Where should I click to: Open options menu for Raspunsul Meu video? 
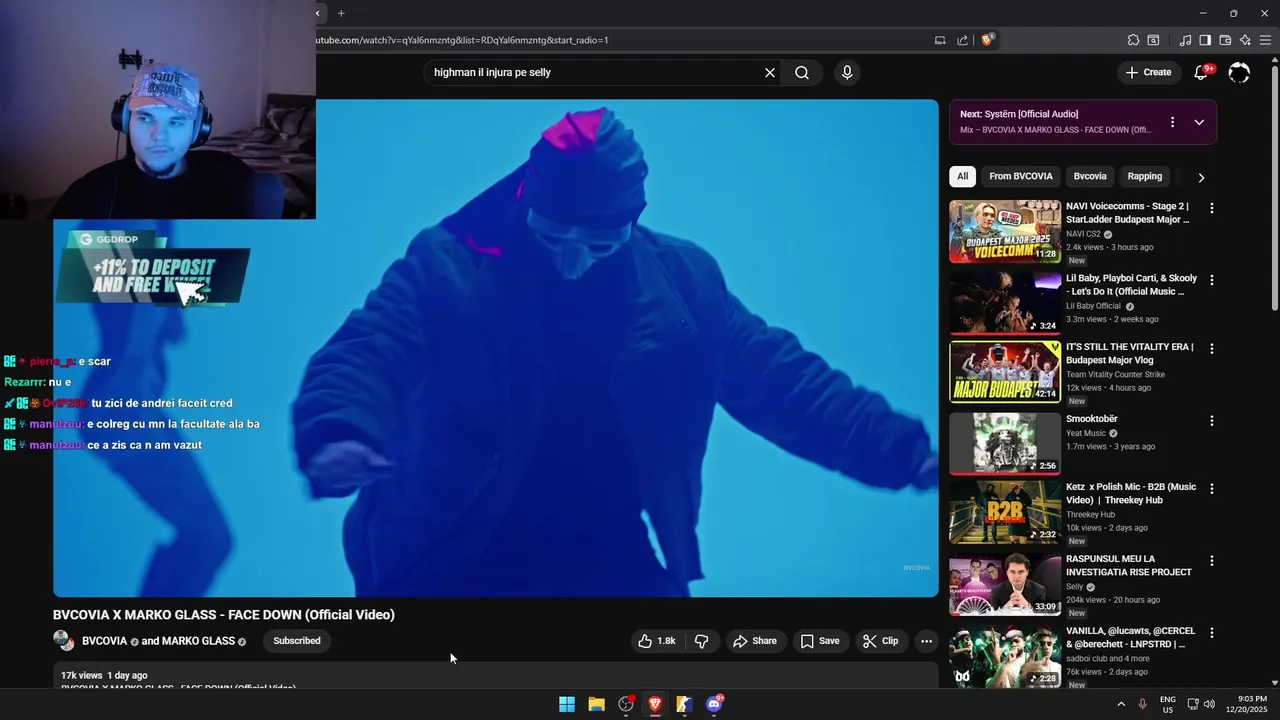coord(1211,561)
